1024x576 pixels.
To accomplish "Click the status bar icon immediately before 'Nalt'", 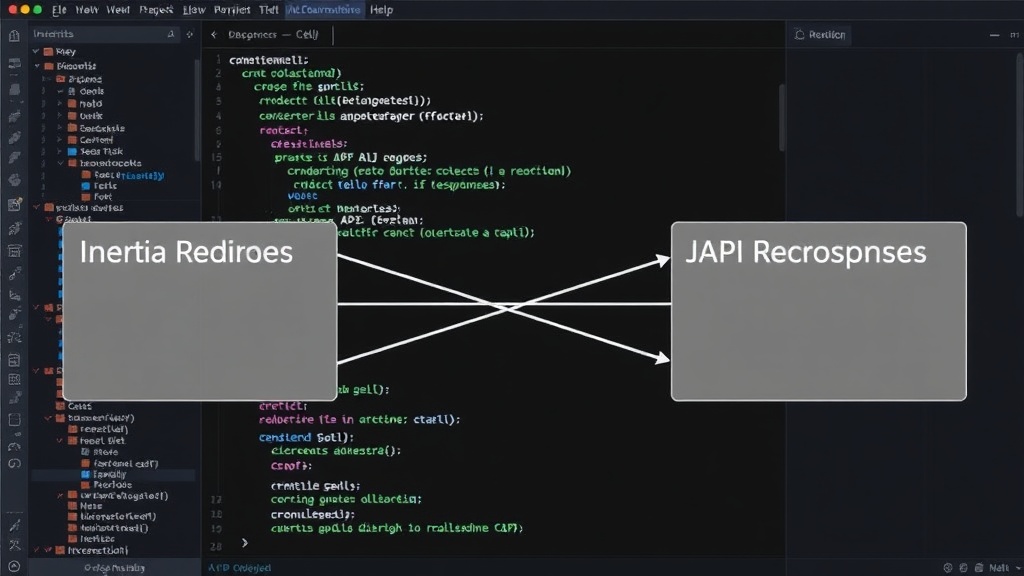I will click(x=978, y=568).
